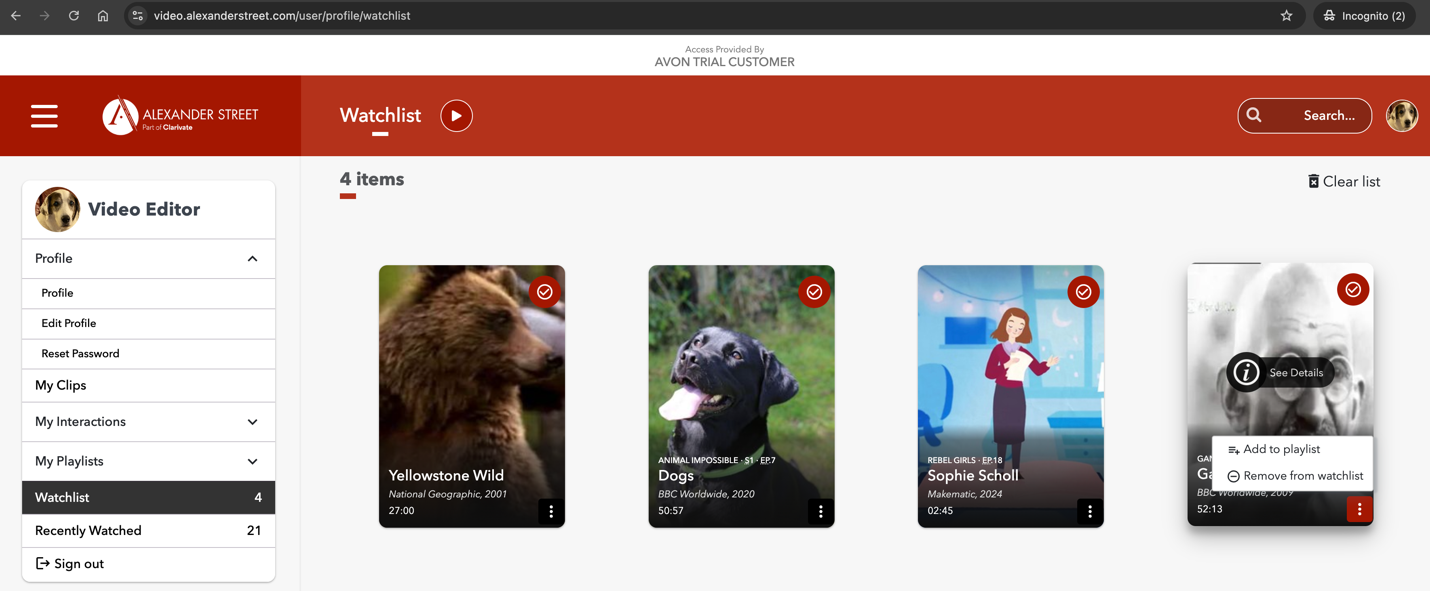Open the hamburger navigation menu
This screenshot has height=591, width=1430.
[x=44, y=116]
